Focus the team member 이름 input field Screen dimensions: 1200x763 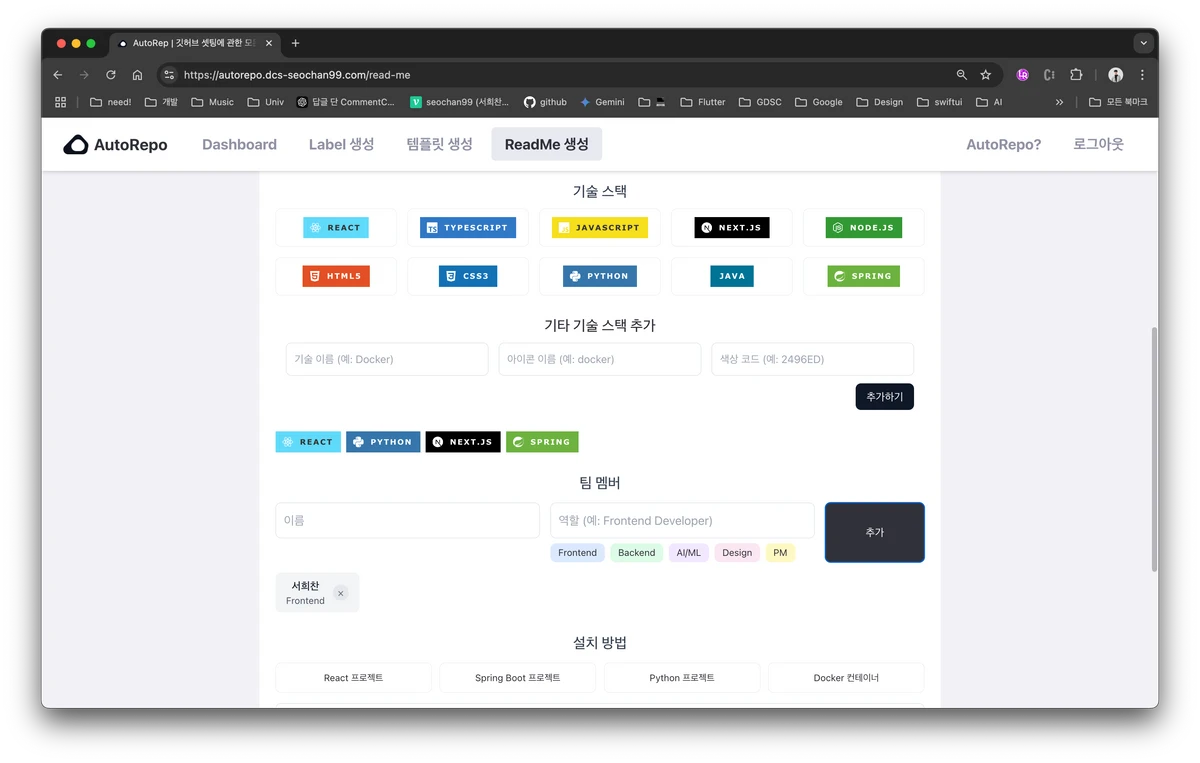pyautogui.click(x=407, y=520)
